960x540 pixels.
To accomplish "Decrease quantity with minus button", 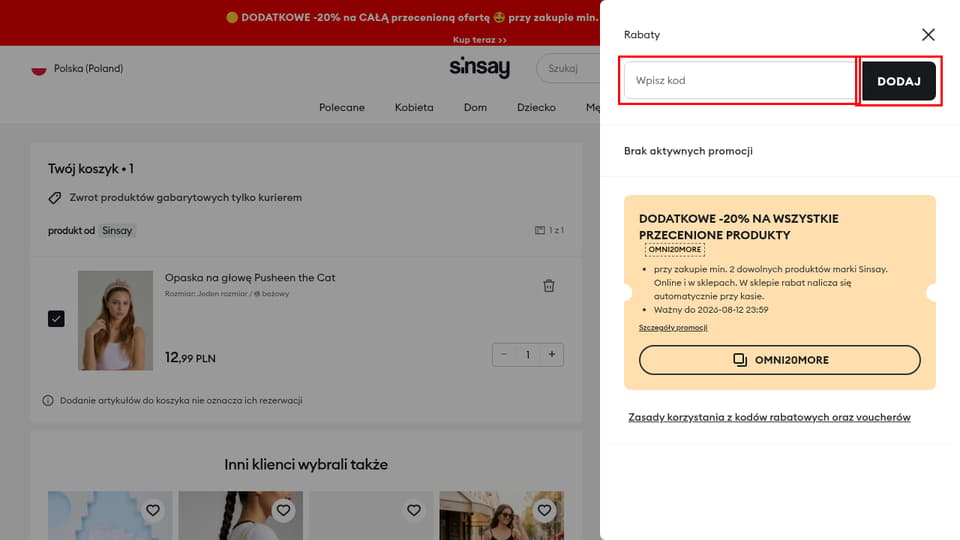I will [504, 354].
